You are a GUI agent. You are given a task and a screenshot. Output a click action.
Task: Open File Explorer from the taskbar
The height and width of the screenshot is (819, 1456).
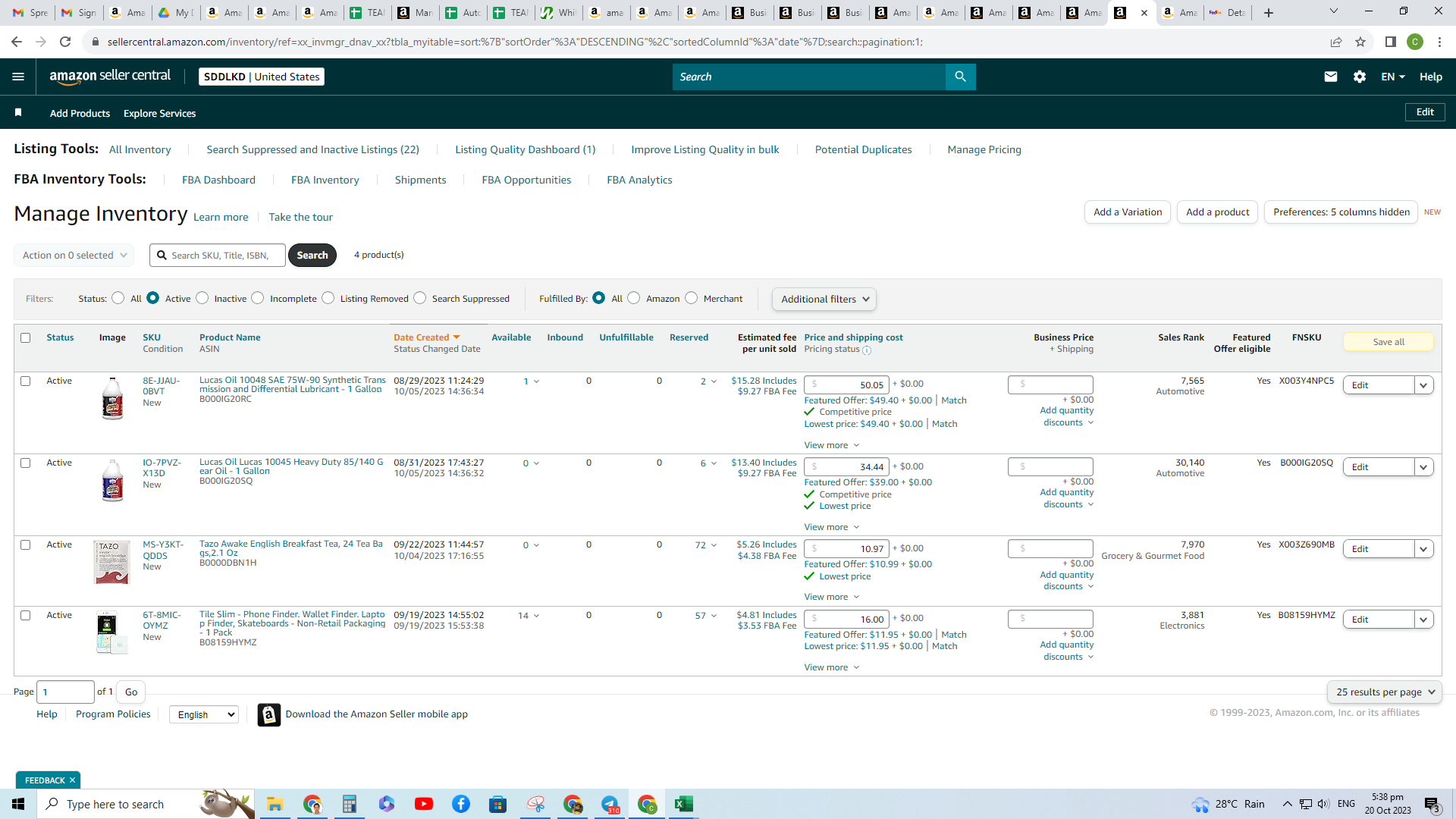point(275,804)
